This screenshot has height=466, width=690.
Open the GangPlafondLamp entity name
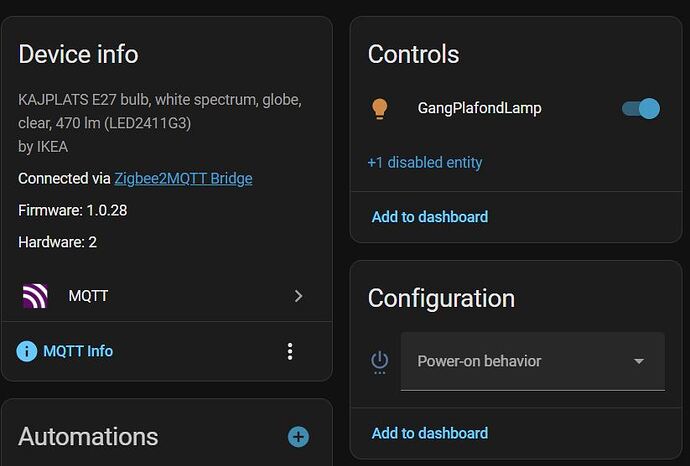[479, 108]
